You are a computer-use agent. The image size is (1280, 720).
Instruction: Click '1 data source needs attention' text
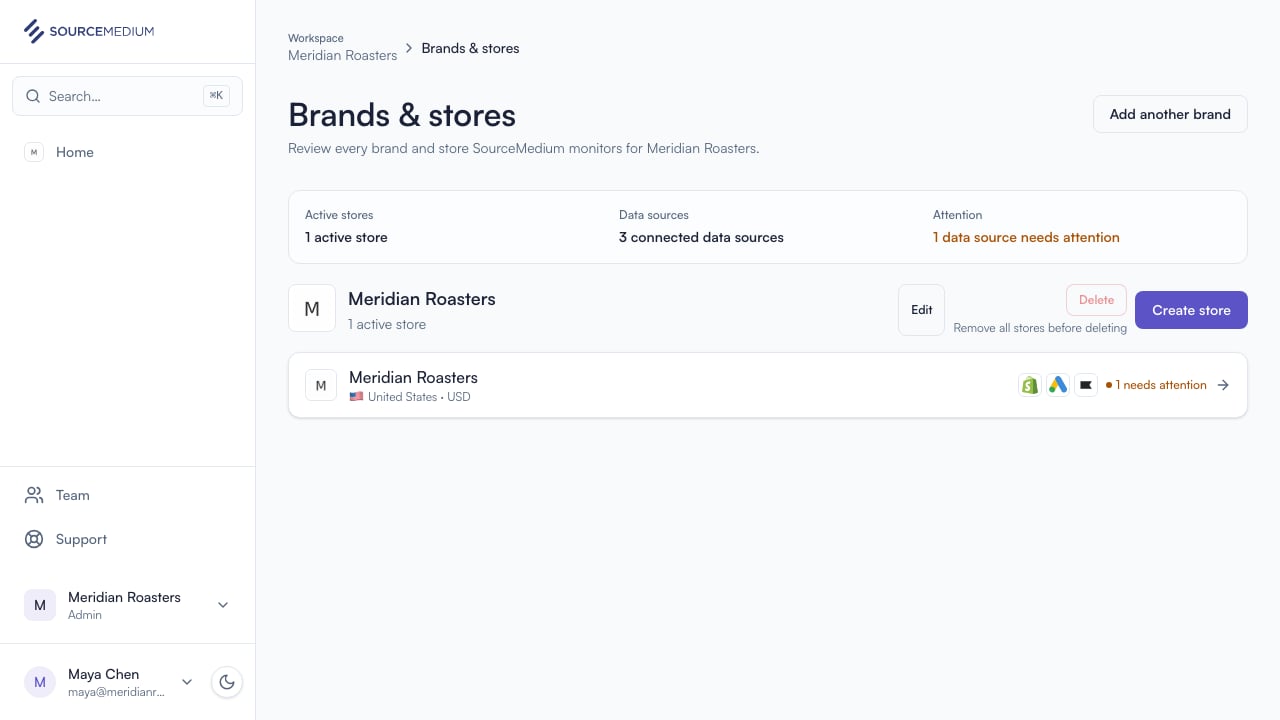pos(1026,237)
